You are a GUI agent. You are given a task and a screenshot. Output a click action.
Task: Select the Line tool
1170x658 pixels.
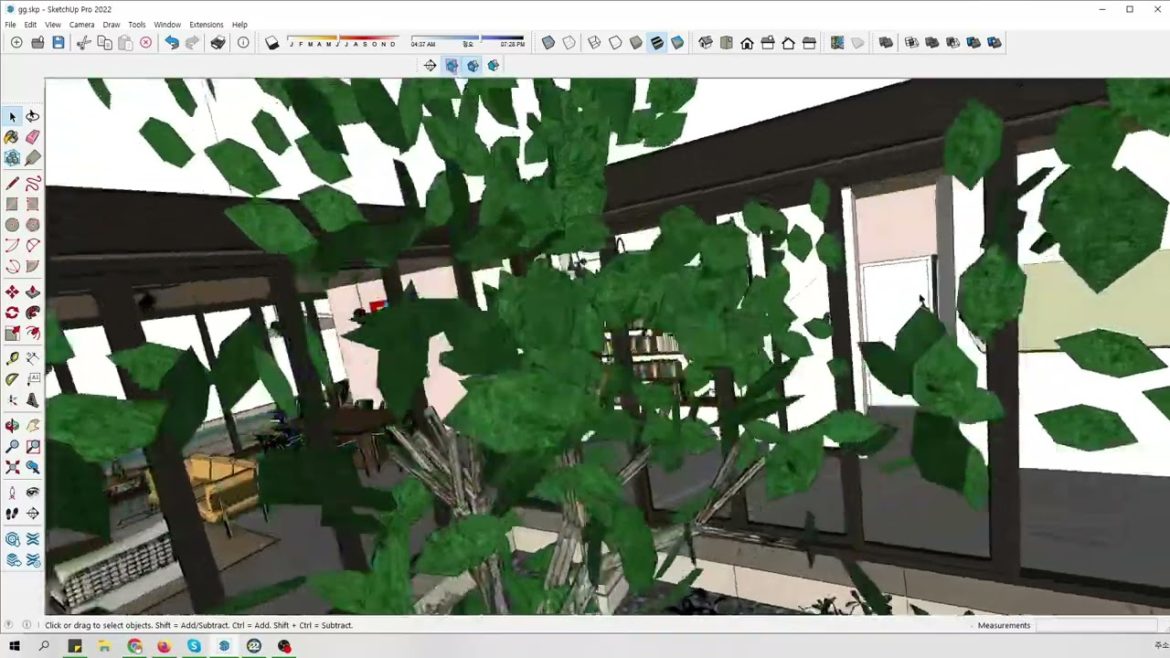pyautogui.click(x=12, y=183)
